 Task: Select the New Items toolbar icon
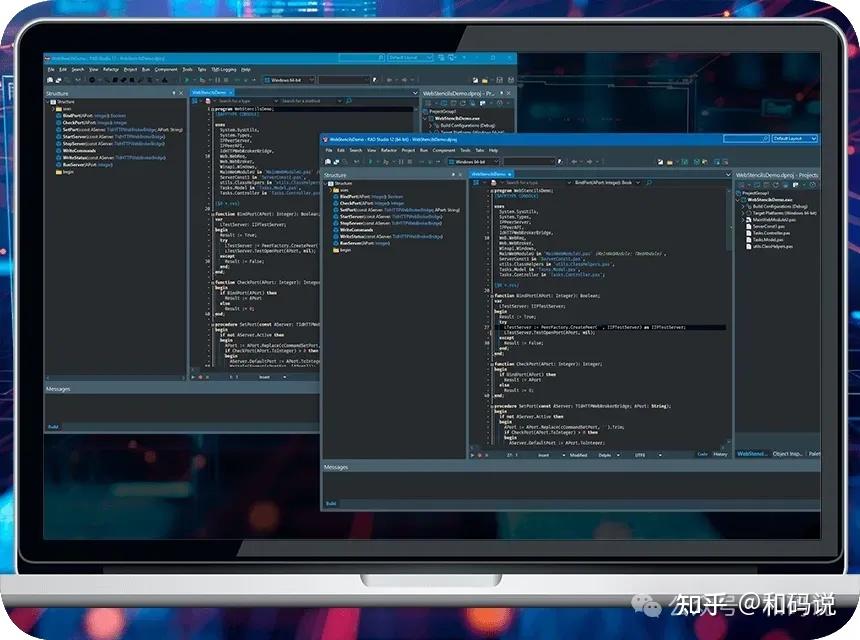(x=328, y=161)
